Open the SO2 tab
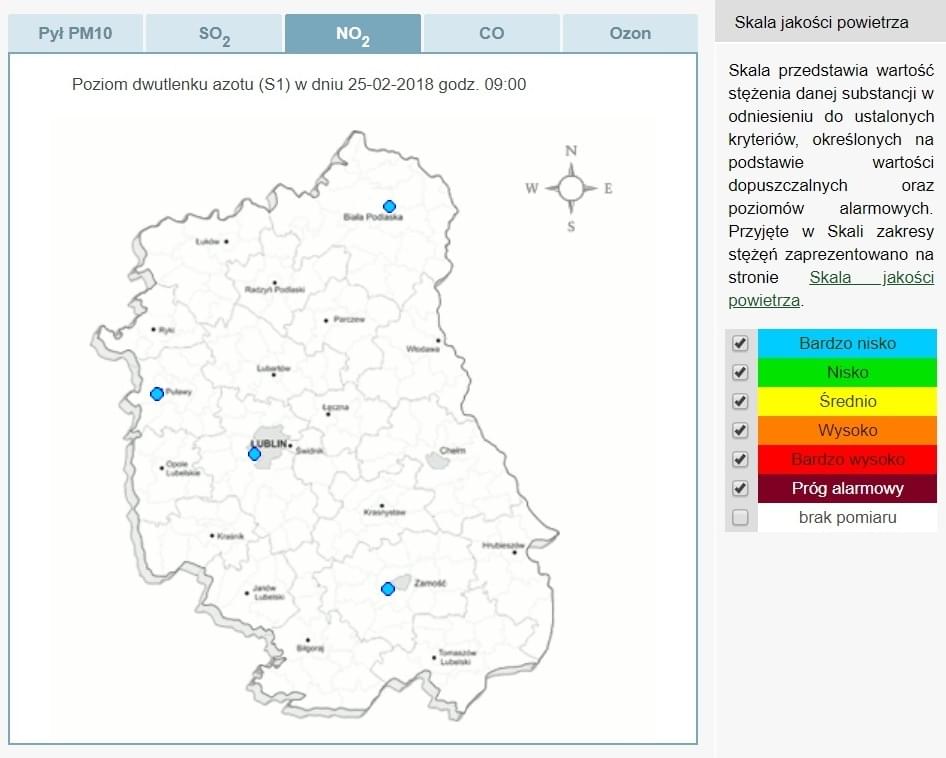946x758 pixels. coord(214,33)
